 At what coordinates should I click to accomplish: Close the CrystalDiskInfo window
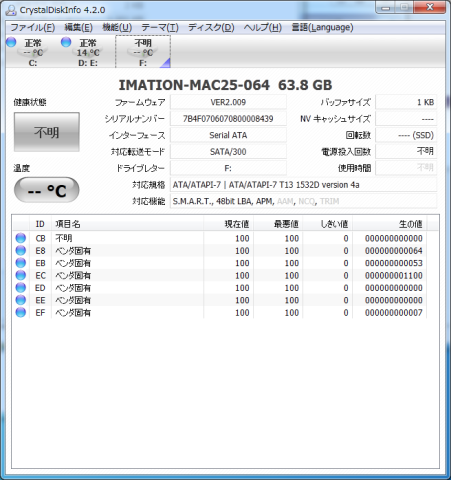pos(430,7)
